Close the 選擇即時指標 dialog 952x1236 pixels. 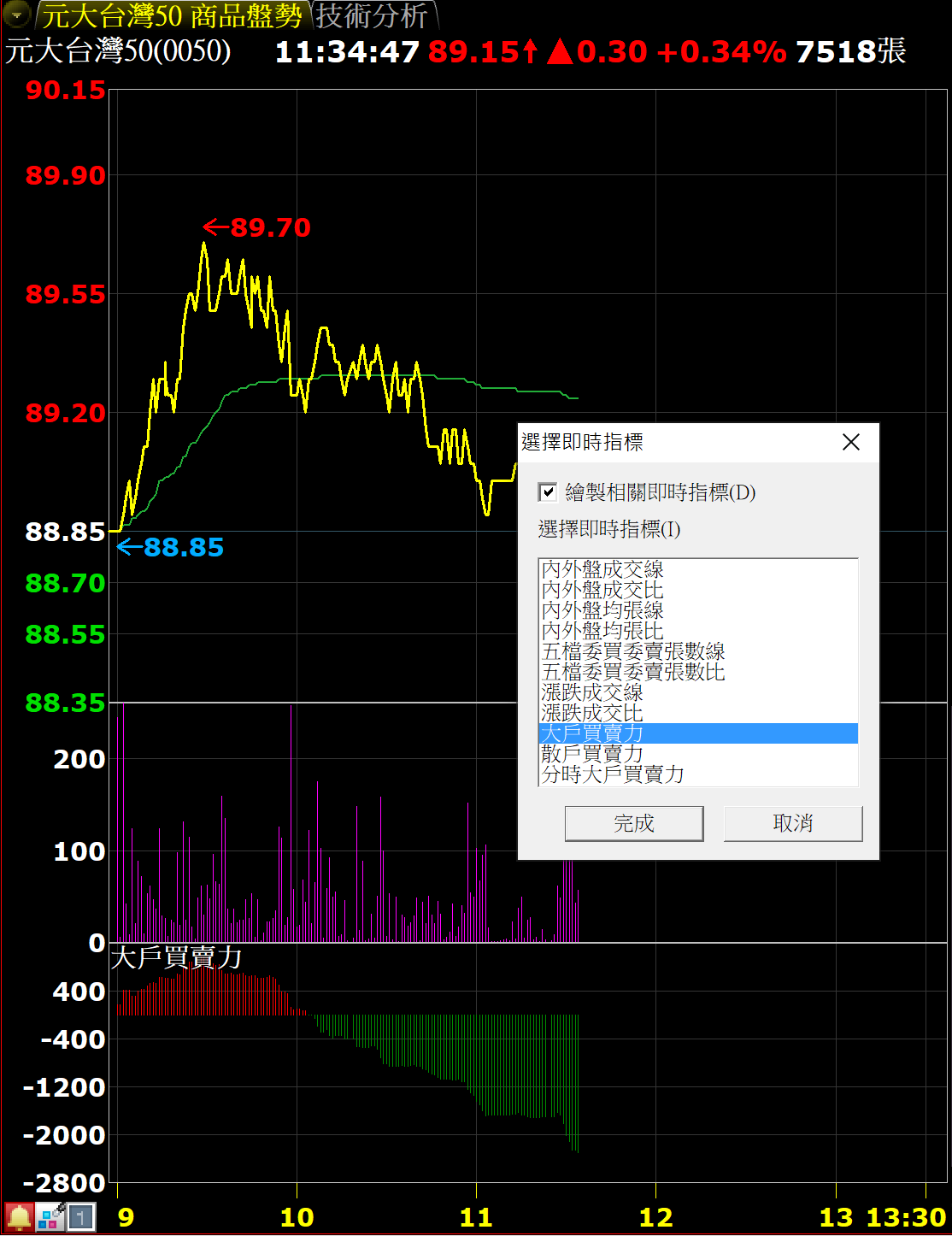850,442
